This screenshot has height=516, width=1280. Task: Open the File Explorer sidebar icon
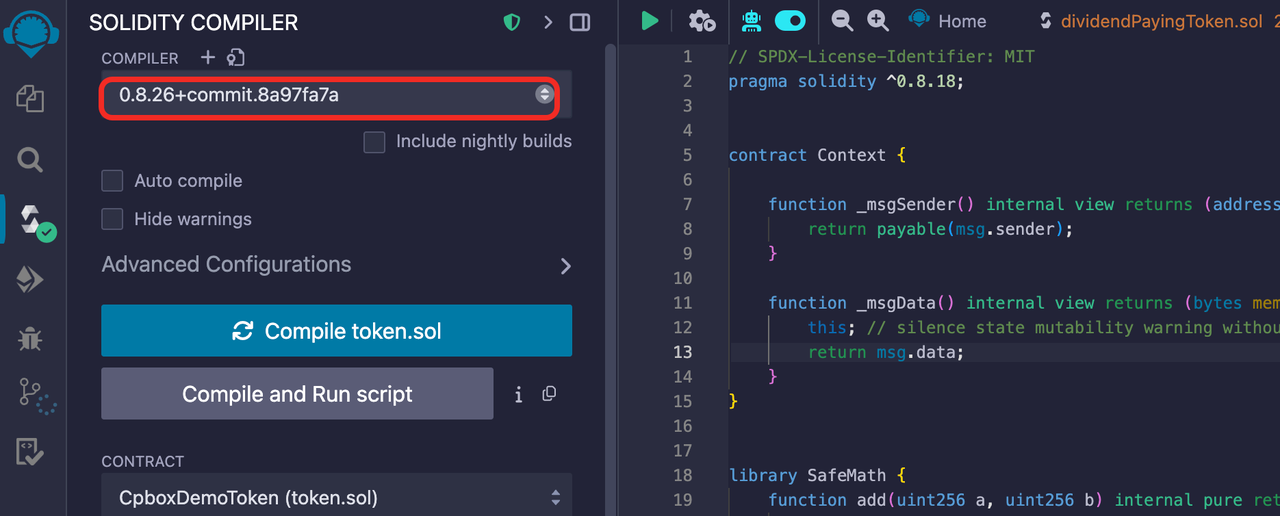(30, 98)
